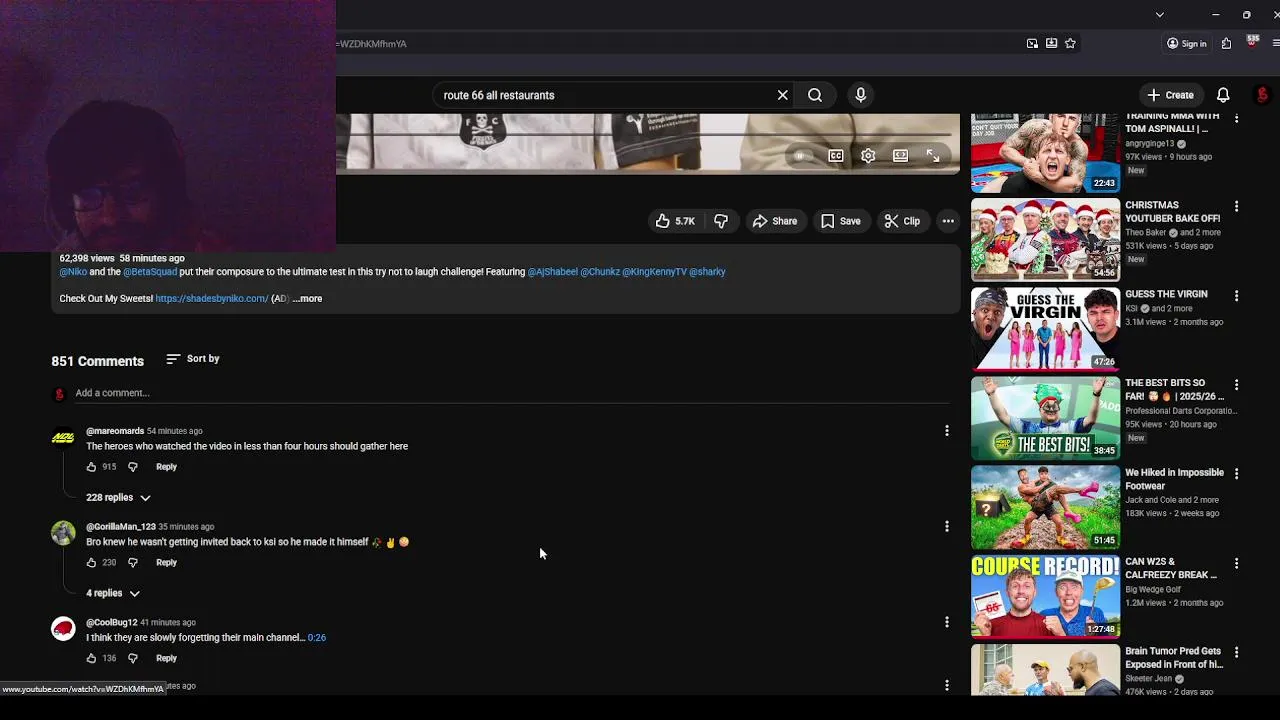This screenshot has width=1280, height=720.
Task: Enter fullscreen on the video player
Action: 933,156
